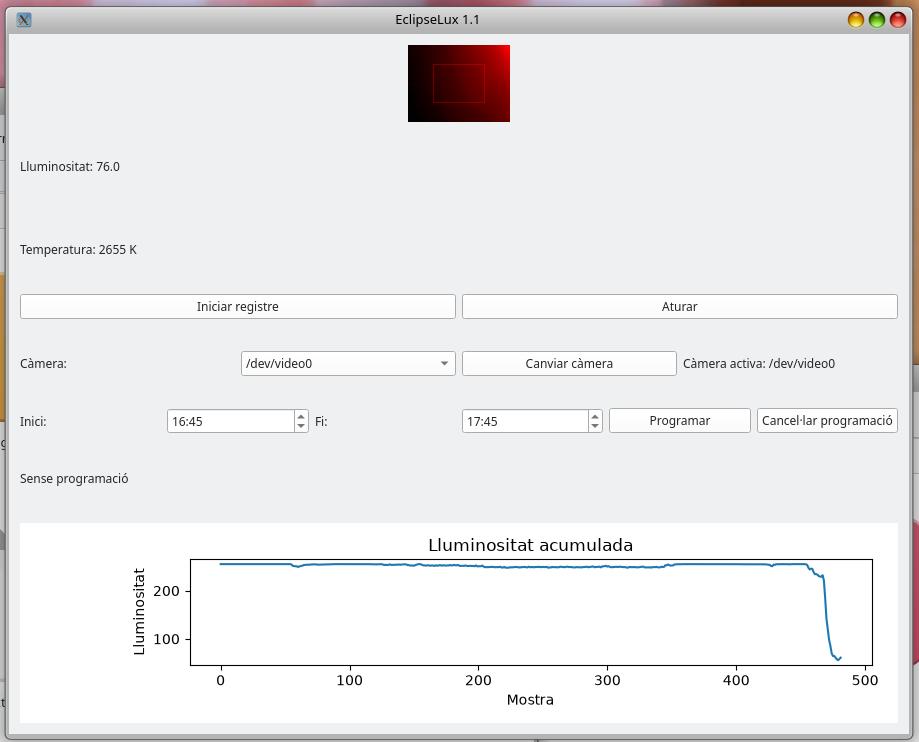The height and width of the screenshot is (742, 919).
Task: Click the Fi time field showing 17:45
Action: [x=525, y=421]
